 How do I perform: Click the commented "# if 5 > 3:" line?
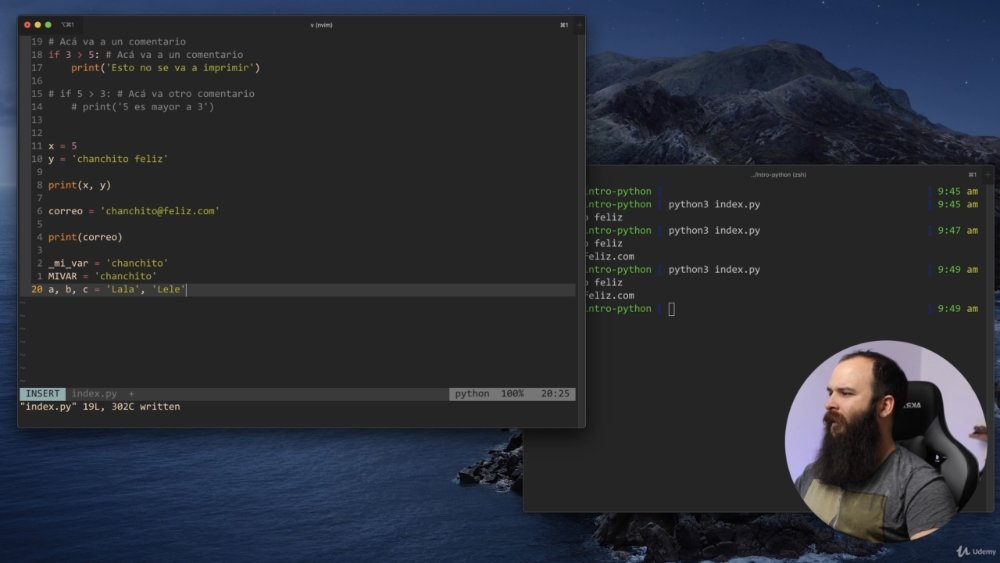(x=151, y=94)
